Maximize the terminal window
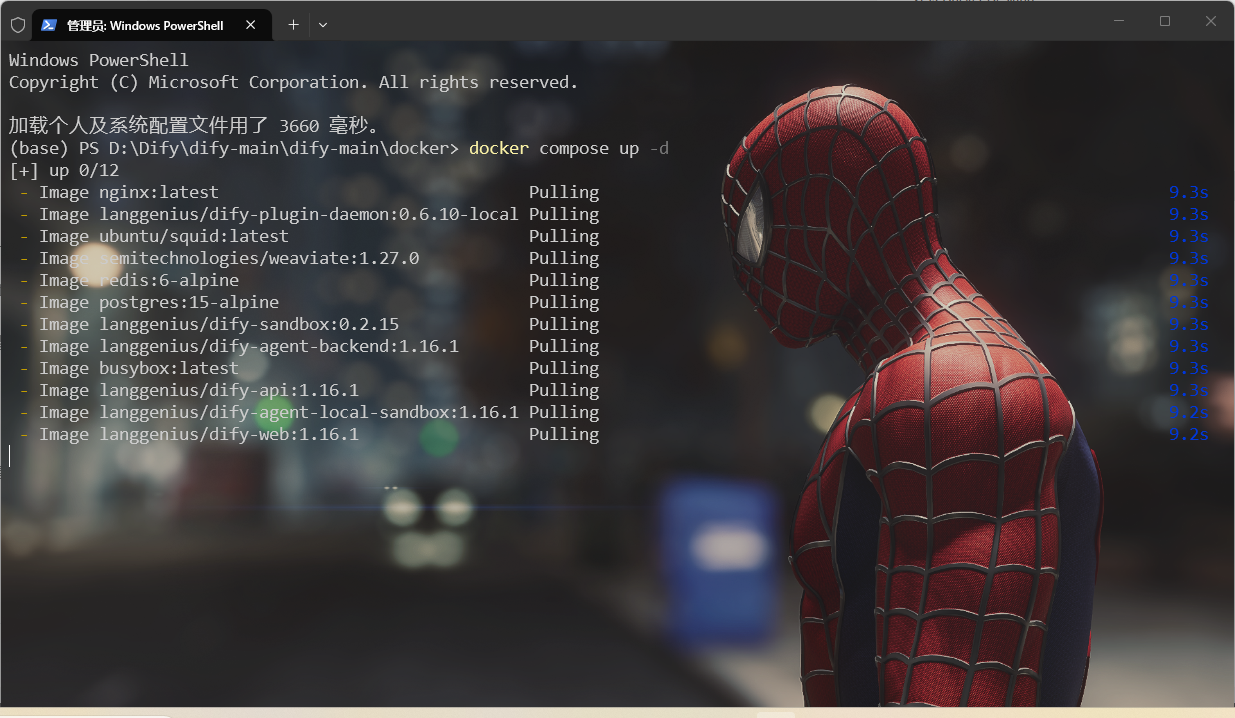 1165,21
